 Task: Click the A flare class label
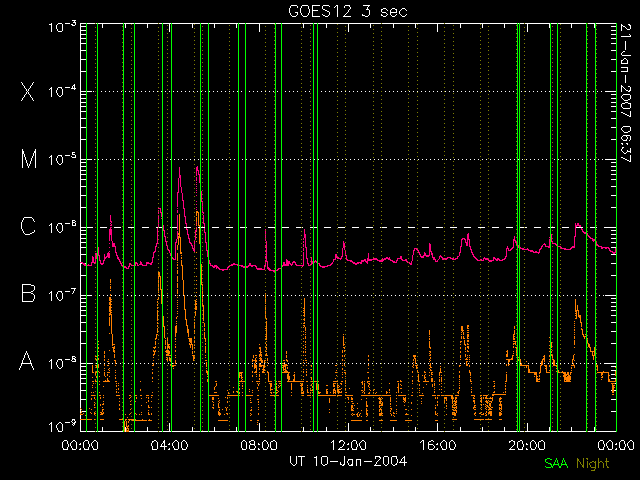point(27,361)
